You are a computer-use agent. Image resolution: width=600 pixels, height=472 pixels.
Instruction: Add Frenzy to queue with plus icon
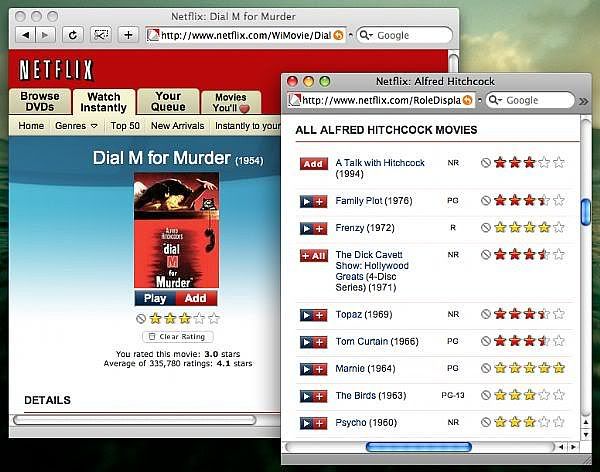point(320,229)
